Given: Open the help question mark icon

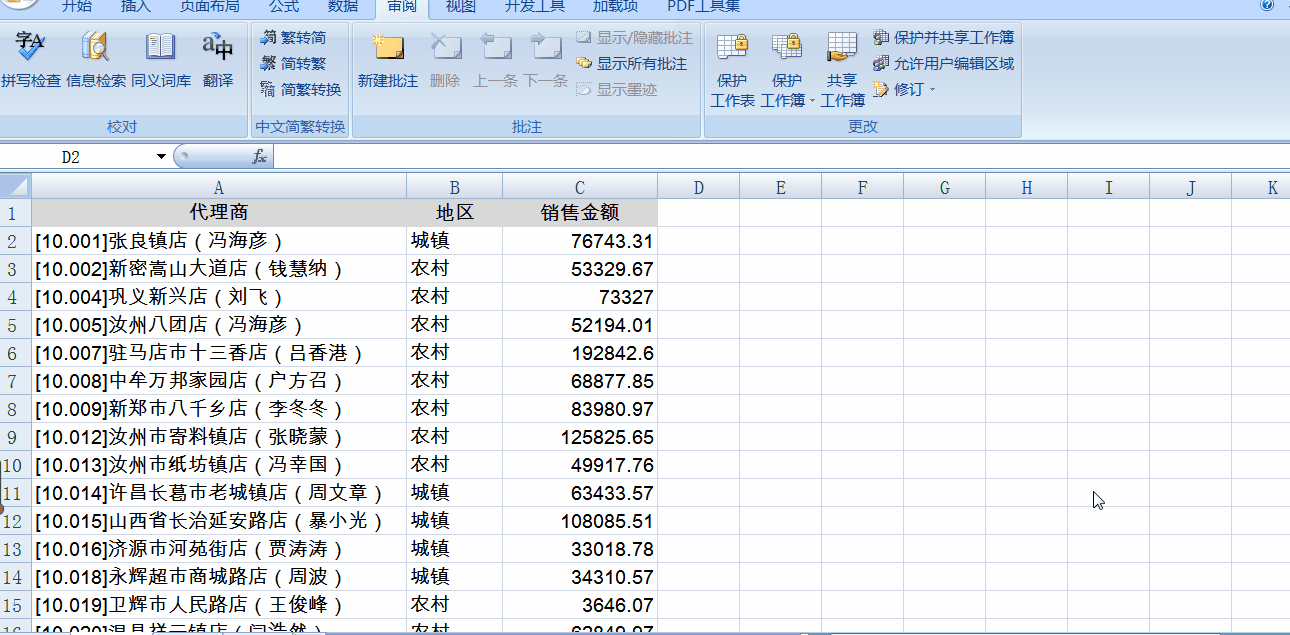Looking at the screenshot, I should [1267, 5].
